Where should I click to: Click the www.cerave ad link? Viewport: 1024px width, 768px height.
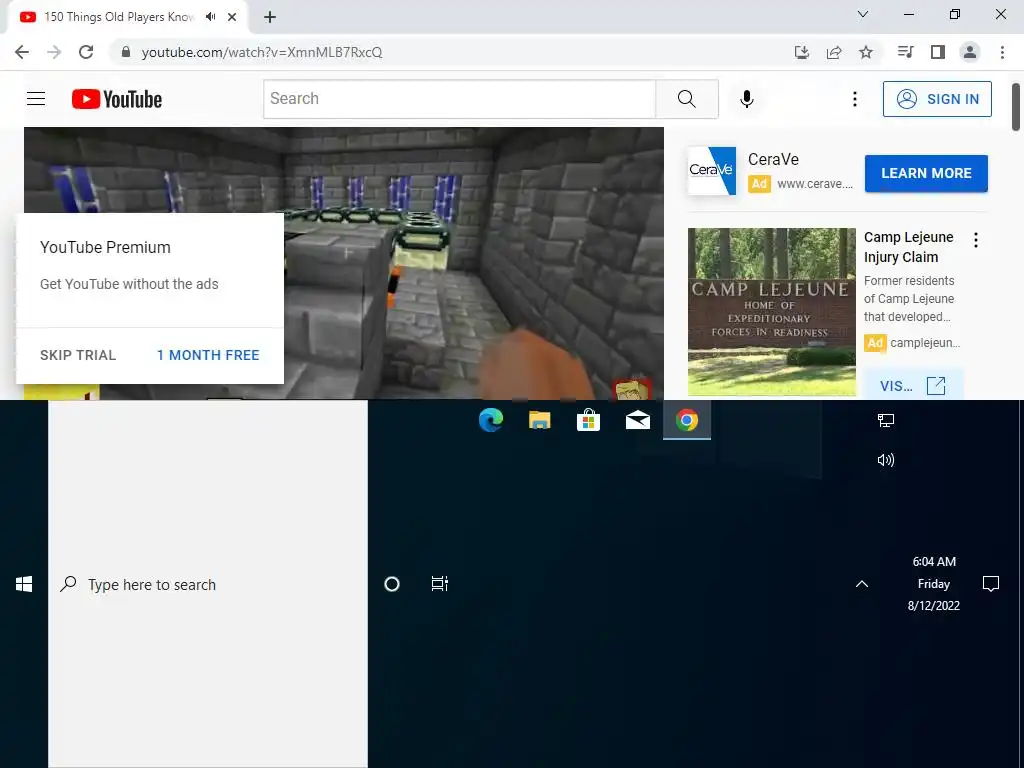click(x=815, y=184)
